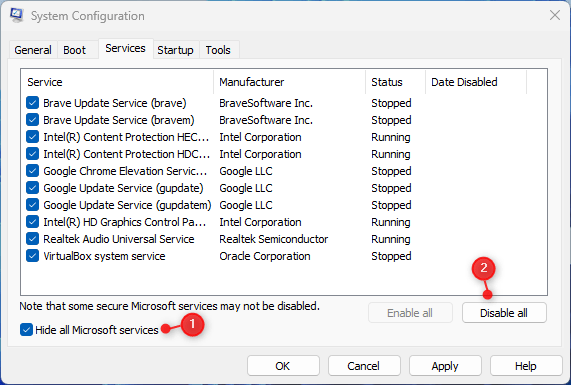
Task: Click Realtek Semiconductor manufacturer cell
Action: [x=273, y=239]
